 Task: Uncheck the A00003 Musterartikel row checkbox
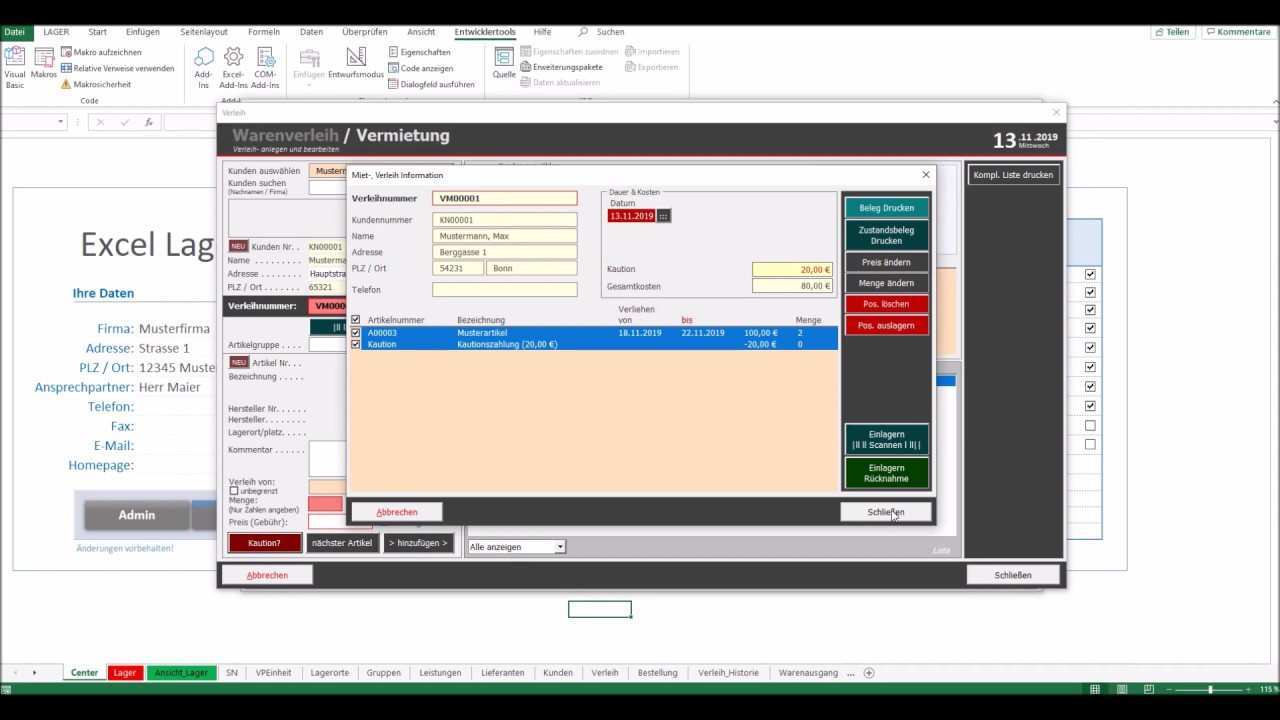coord(356,333)
